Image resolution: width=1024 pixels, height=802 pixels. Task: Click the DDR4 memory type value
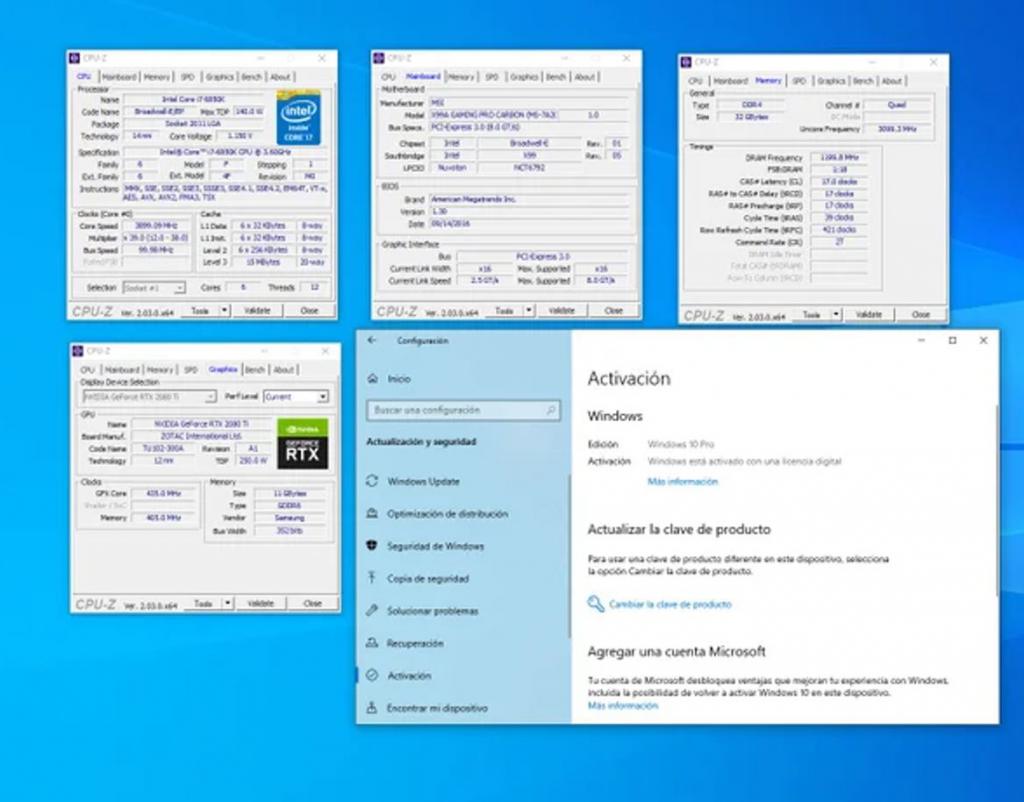[x=752, y=105]
